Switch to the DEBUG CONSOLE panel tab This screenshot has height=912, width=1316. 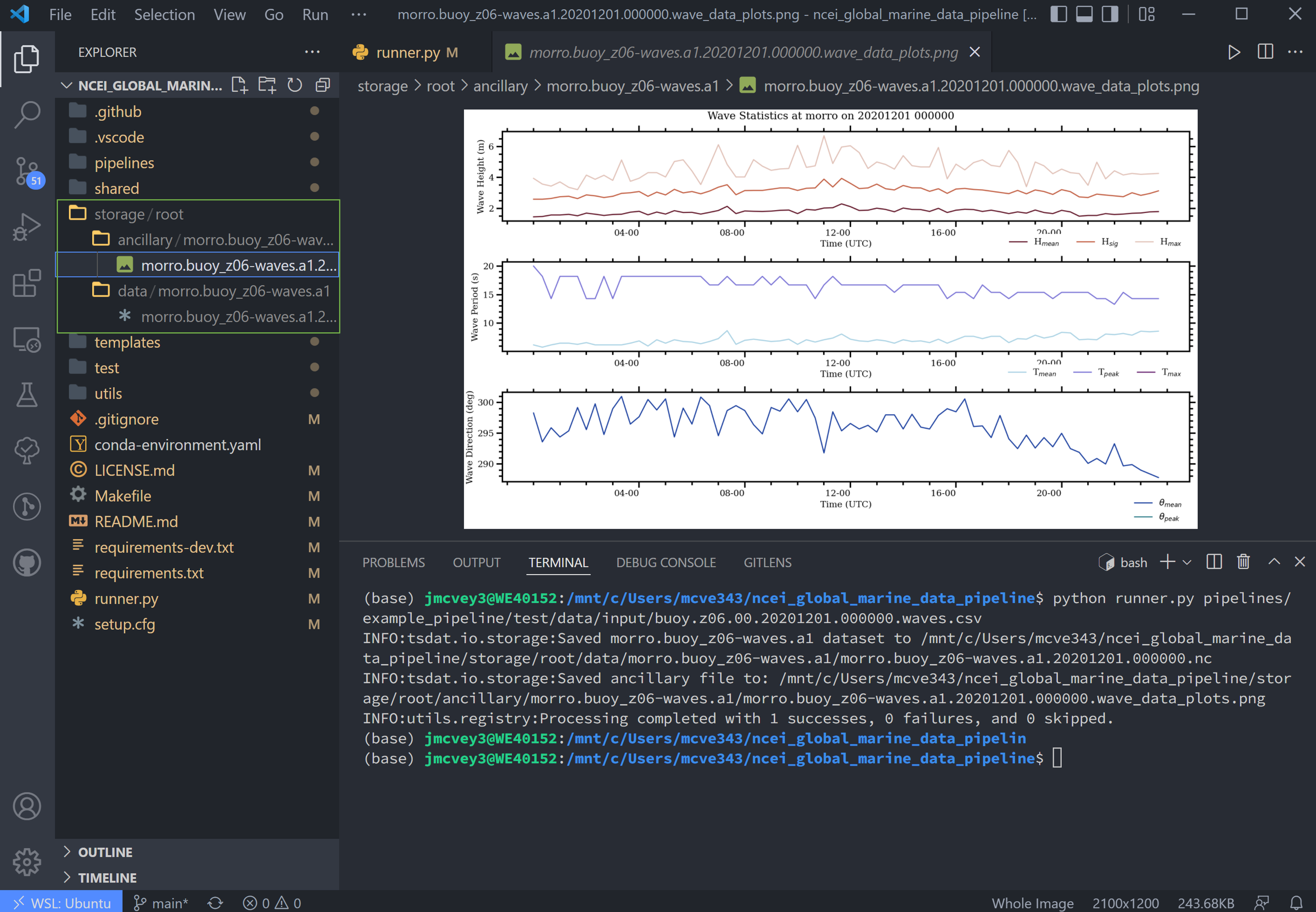[x=666, y=562]
